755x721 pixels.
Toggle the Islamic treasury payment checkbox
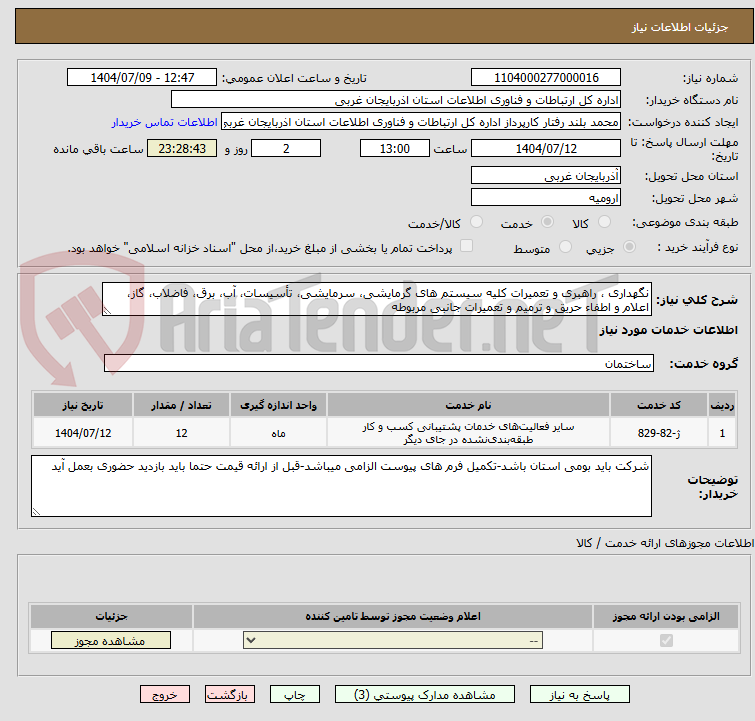click(x=466, y=246)
